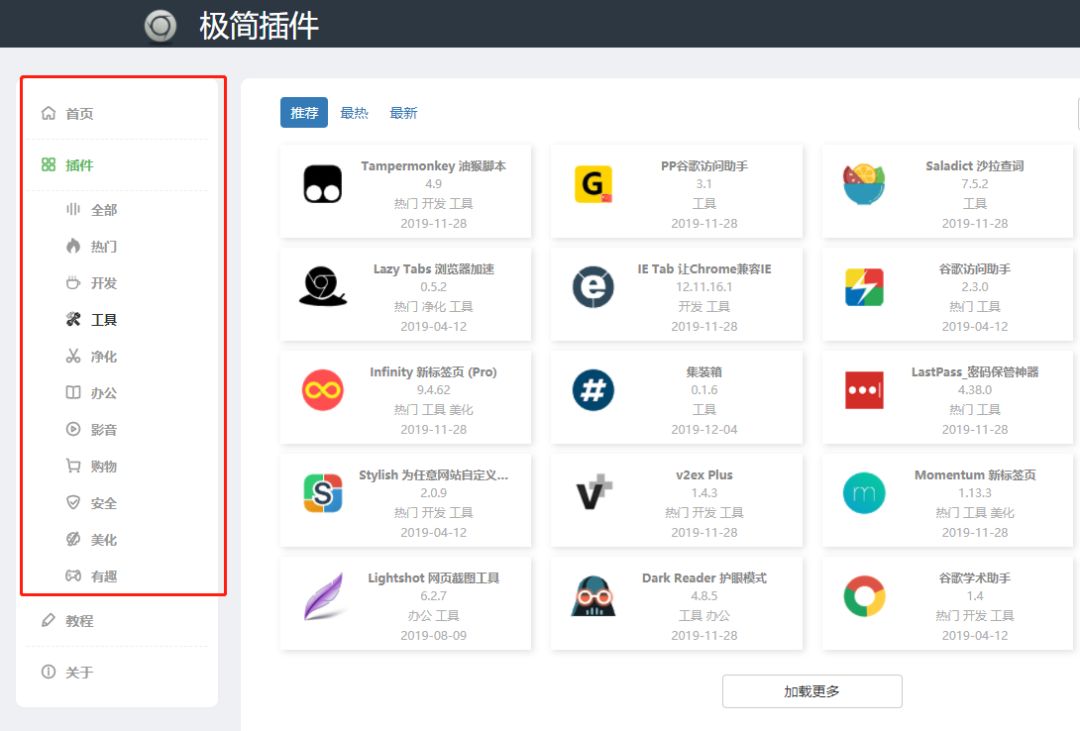1080x731 pixels.
Task: Click the 谷歌访问助手 lightning icon
Action: (x=864, y=287)
